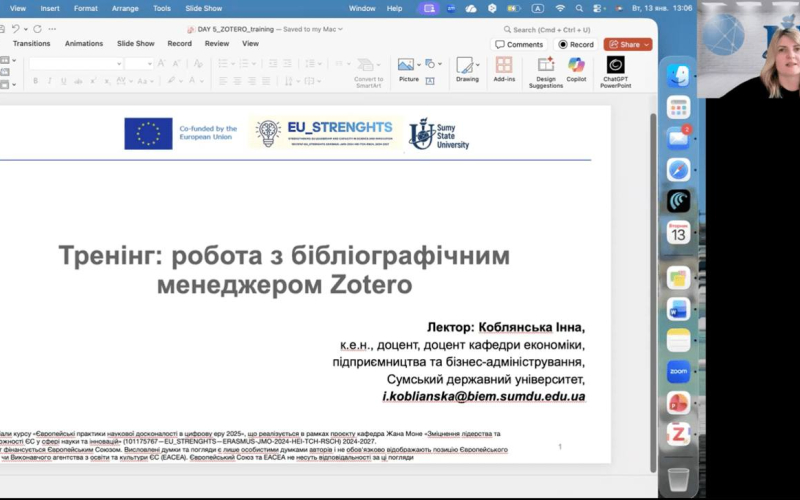Open the font color dropdown arrow
Screen dimensions: 800x500
point(202,81)
